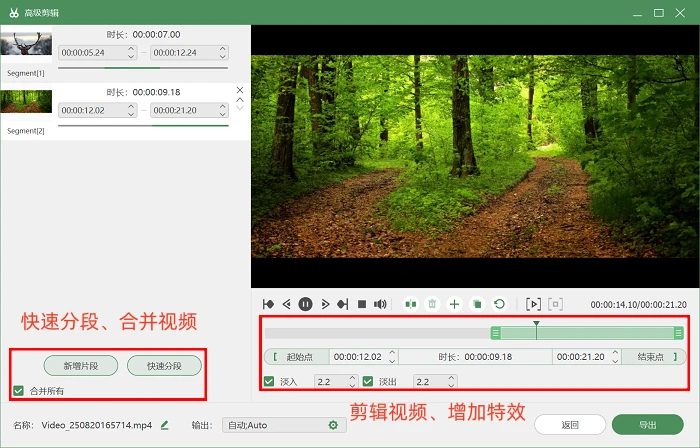
Task: Reset the edit with the refresh icon
Action: [500, 304]
